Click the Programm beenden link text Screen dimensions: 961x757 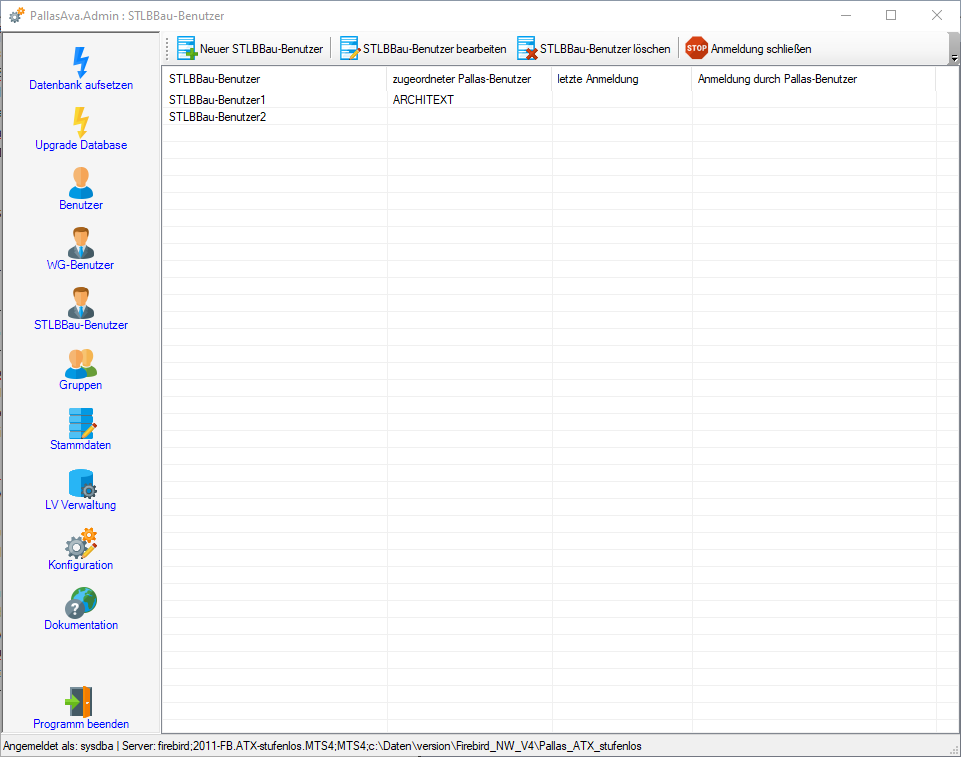coord(81,724)
